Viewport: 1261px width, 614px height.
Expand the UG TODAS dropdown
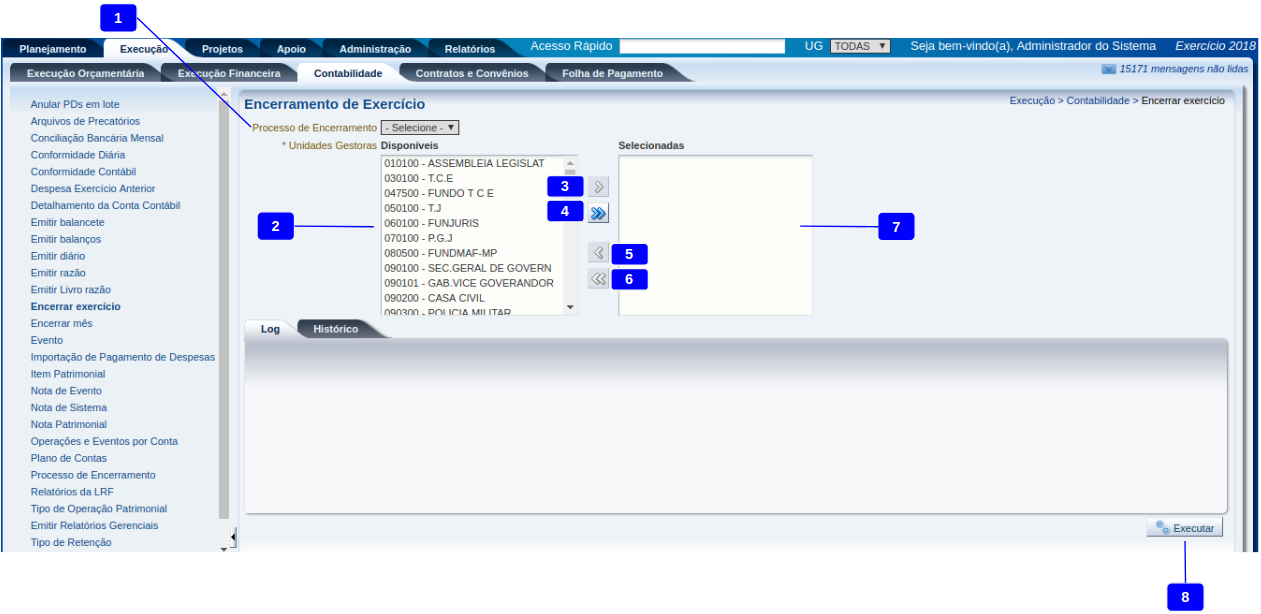point(860,46)
